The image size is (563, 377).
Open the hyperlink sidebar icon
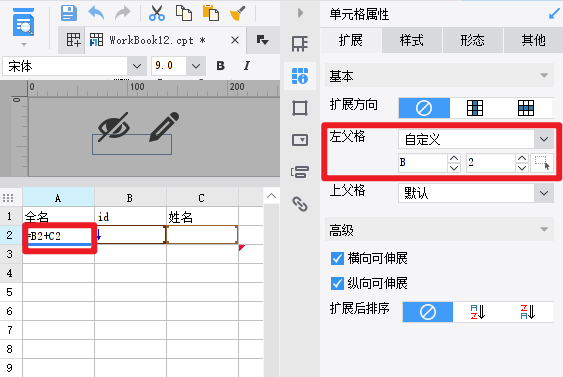(x=300, y=204)
